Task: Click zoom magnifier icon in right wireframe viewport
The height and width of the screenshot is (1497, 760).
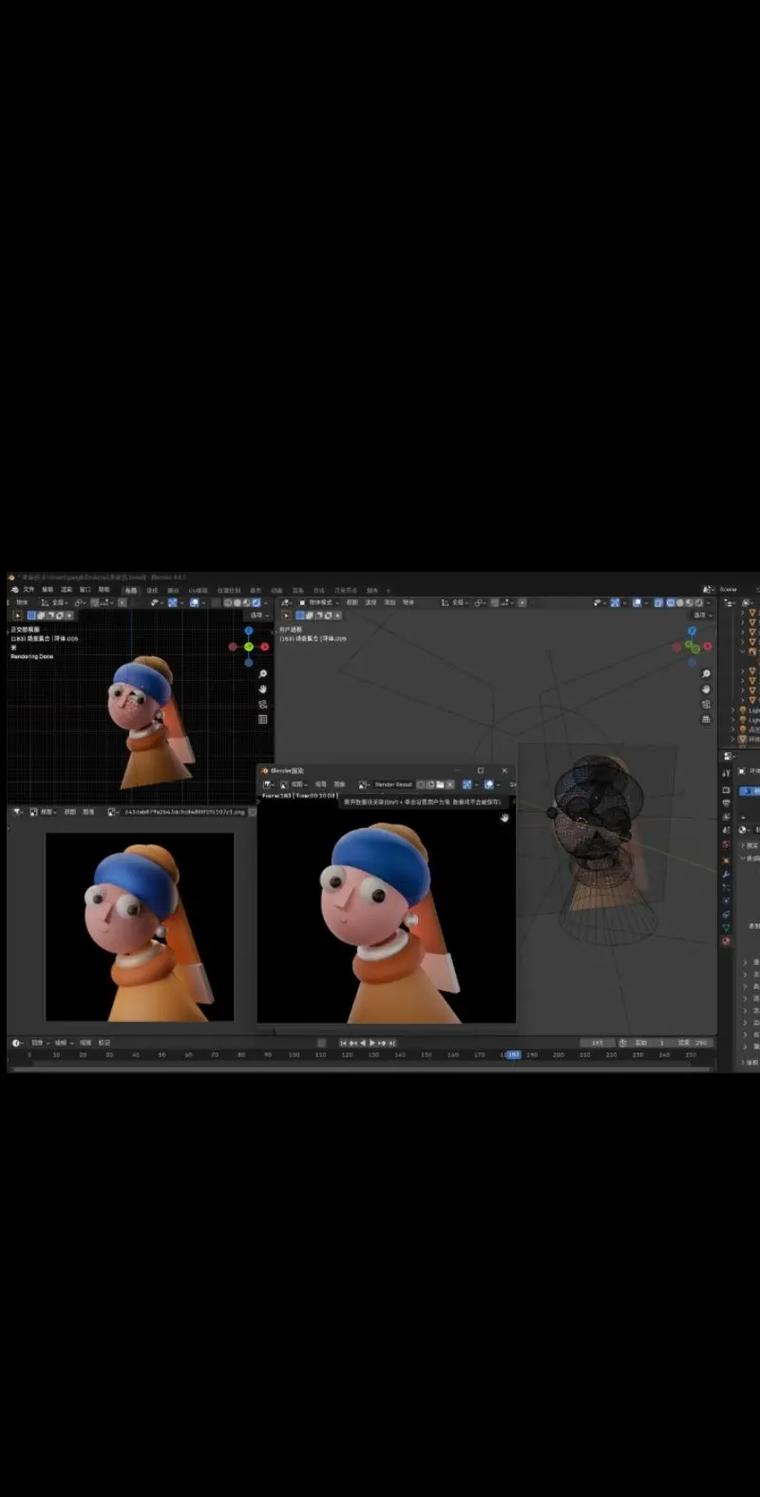Action: [706, 674]
